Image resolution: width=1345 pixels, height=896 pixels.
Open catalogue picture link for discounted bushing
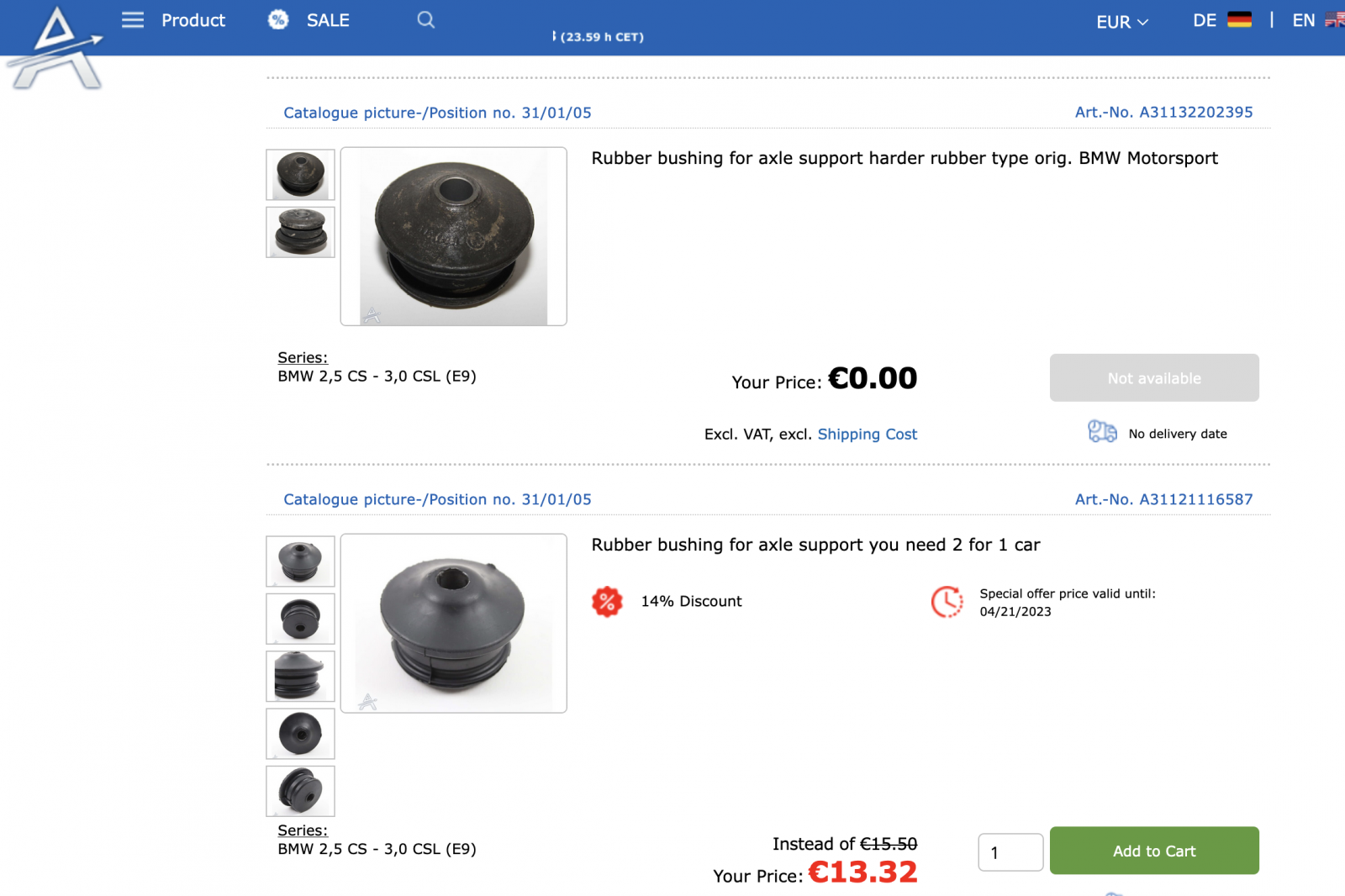click(437, 499)
